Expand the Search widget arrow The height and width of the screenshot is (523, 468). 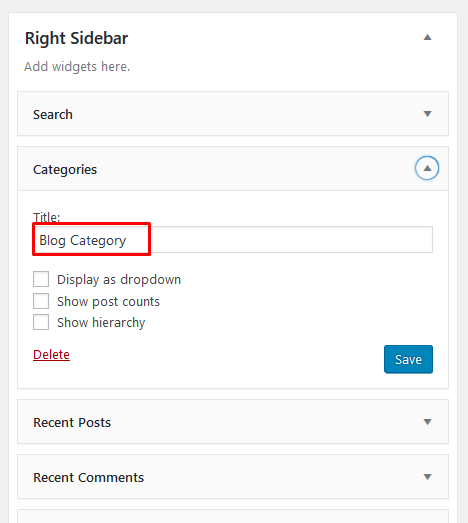click(x=427, y=114)
